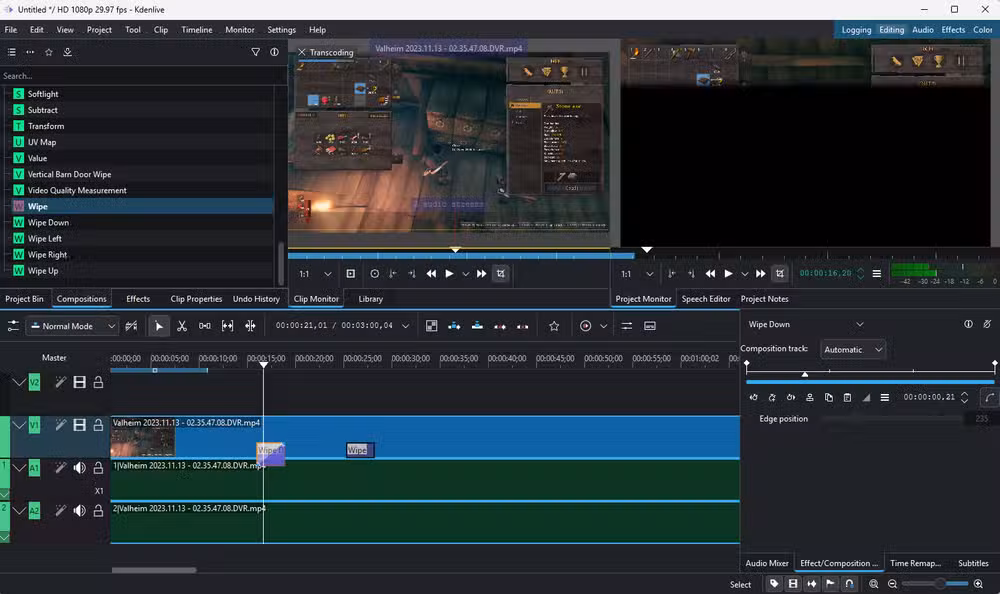Screen dimensions: 1000x594
Task: Select the Spacer tool in timeline toolbar
Action: coord(205,326)
